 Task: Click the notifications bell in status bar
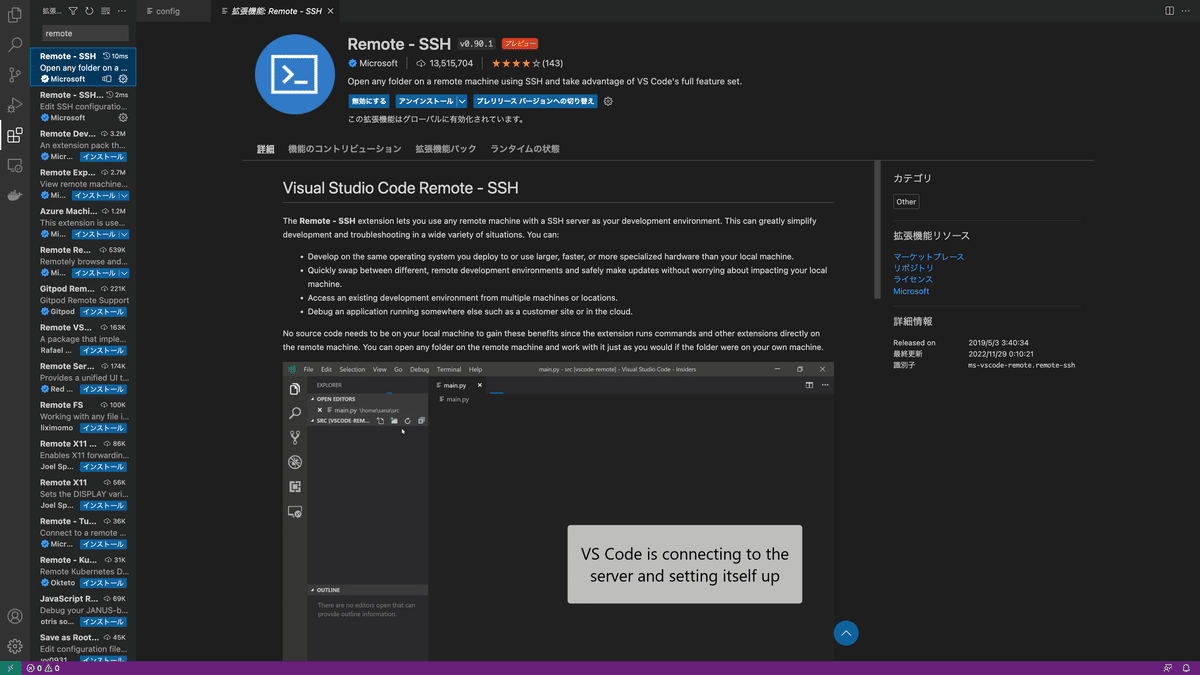pos(1188,668)
